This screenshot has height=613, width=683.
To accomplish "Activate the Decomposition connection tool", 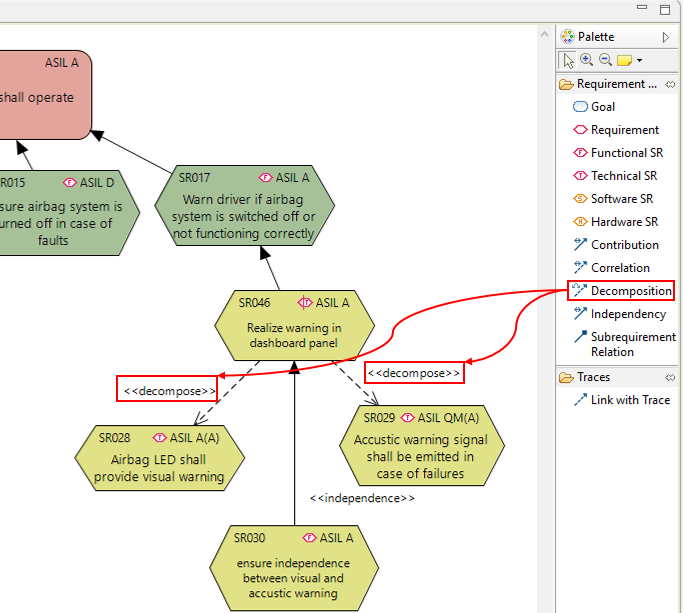I will pos(630,291).
